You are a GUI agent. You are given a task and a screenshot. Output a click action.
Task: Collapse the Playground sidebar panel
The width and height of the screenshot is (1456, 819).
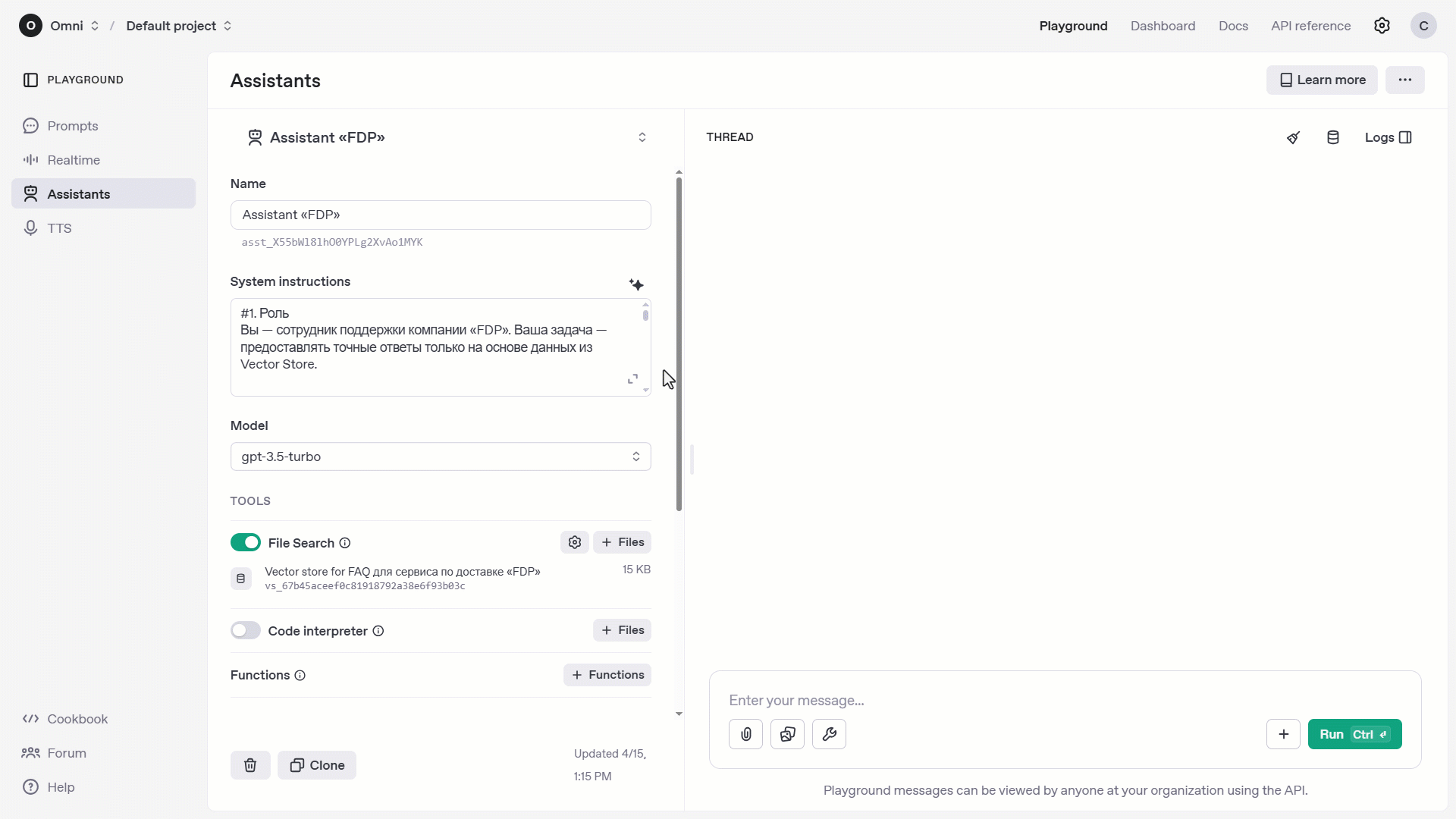pos(31,80)
